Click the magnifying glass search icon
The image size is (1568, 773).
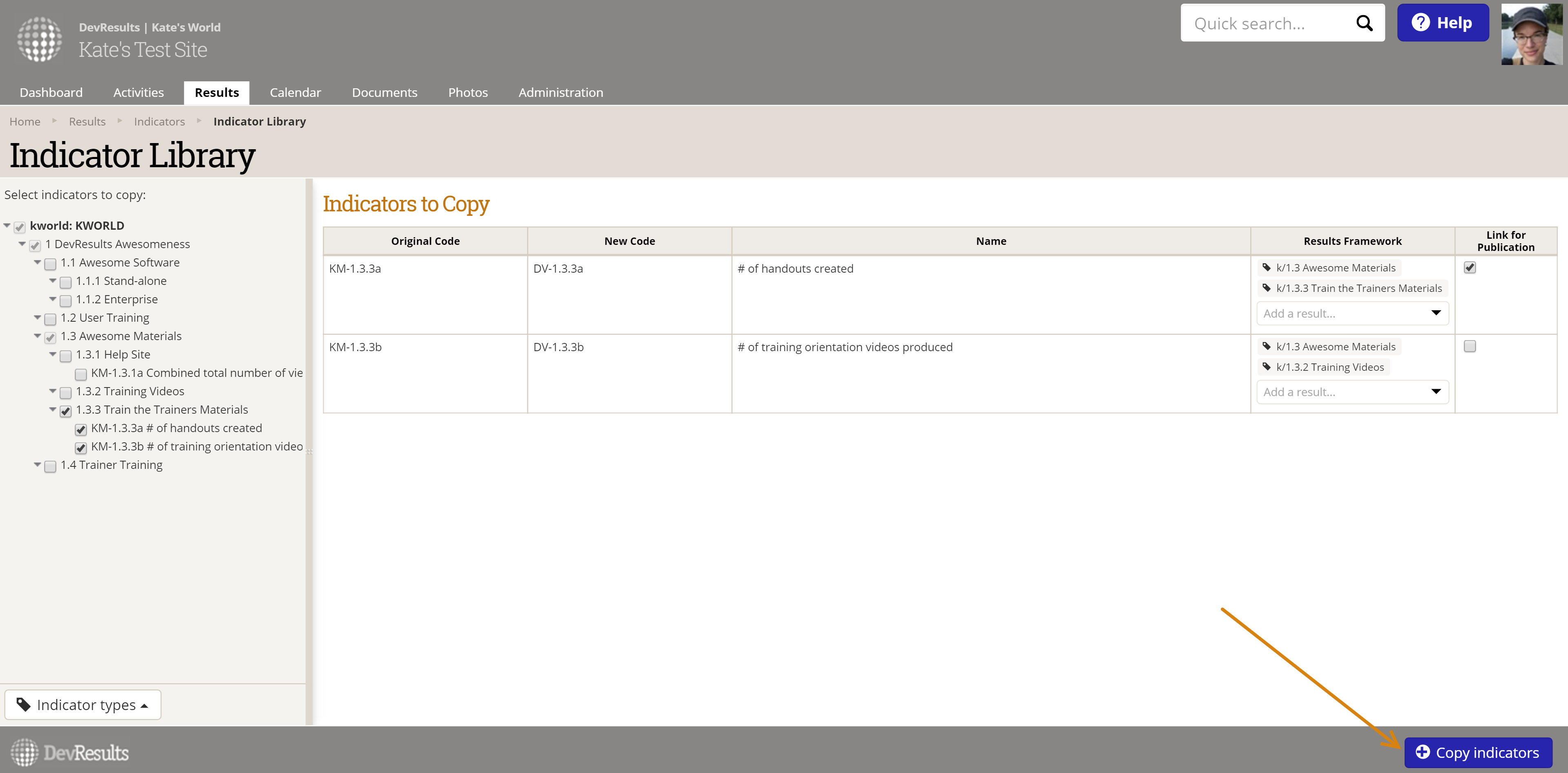coord(1364,23)
